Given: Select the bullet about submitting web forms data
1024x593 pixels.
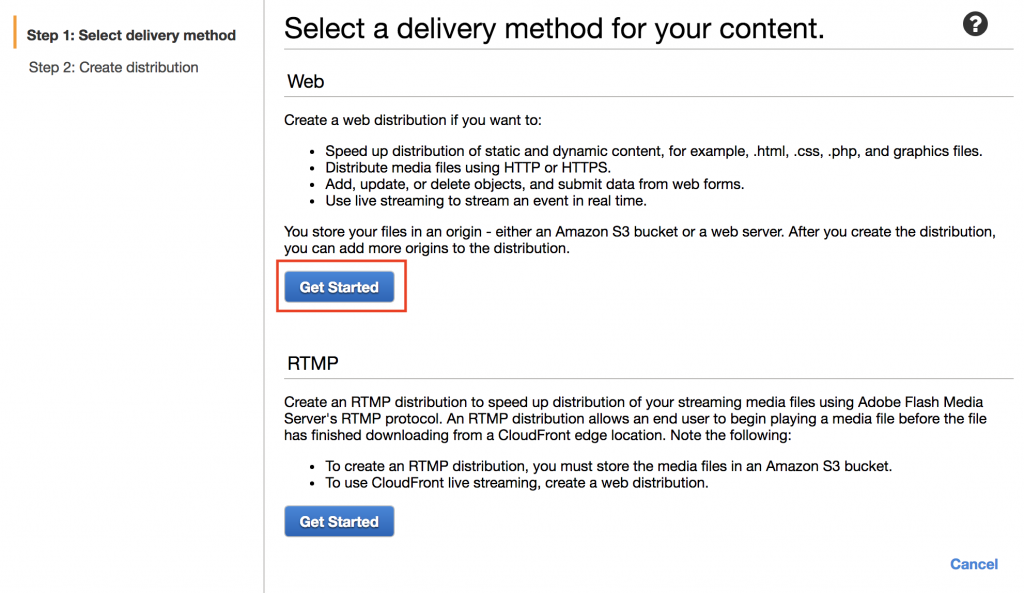Looking at the screenshot, I should click(534, 184).
